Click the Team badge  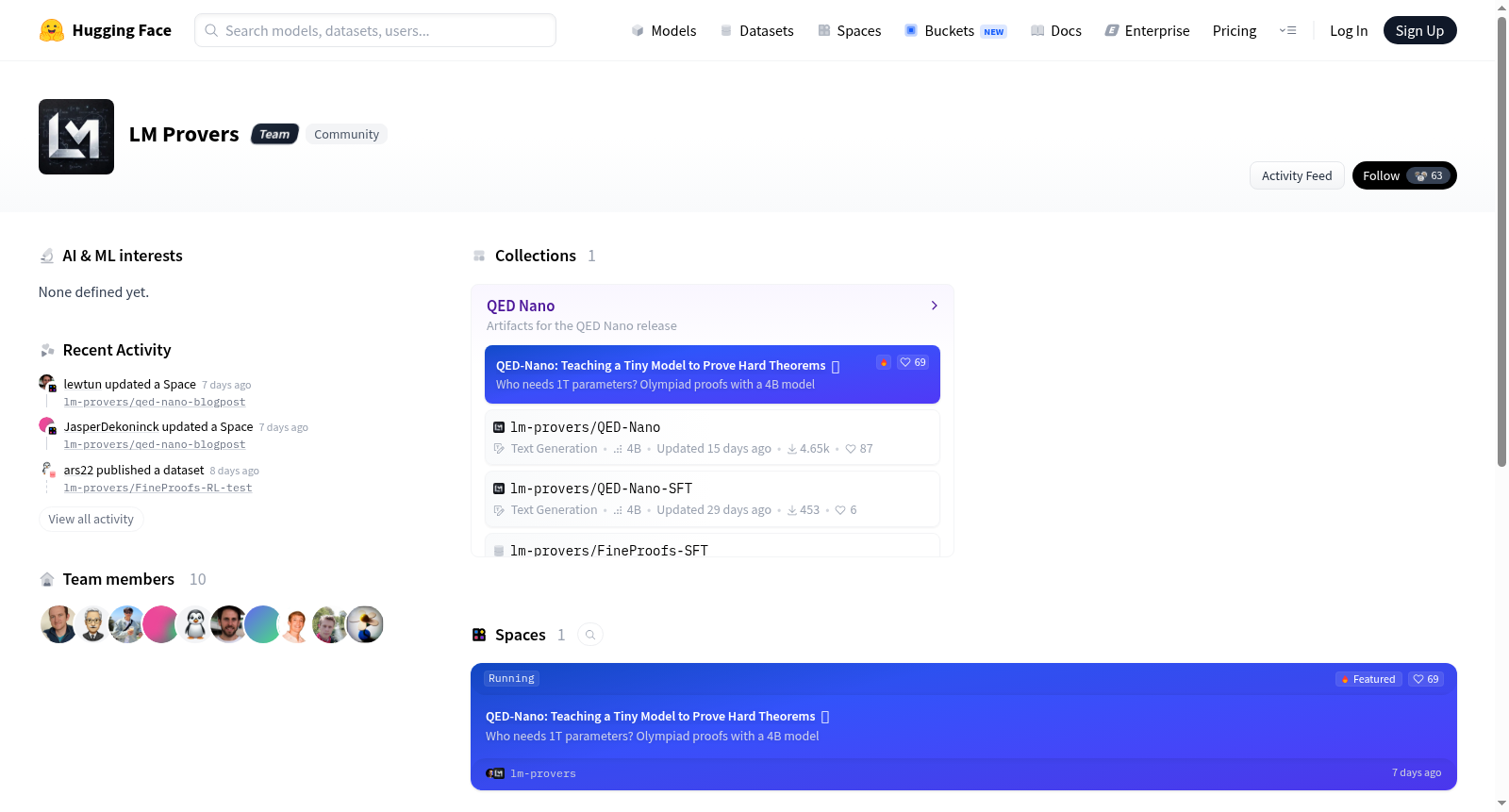point(274,134)
